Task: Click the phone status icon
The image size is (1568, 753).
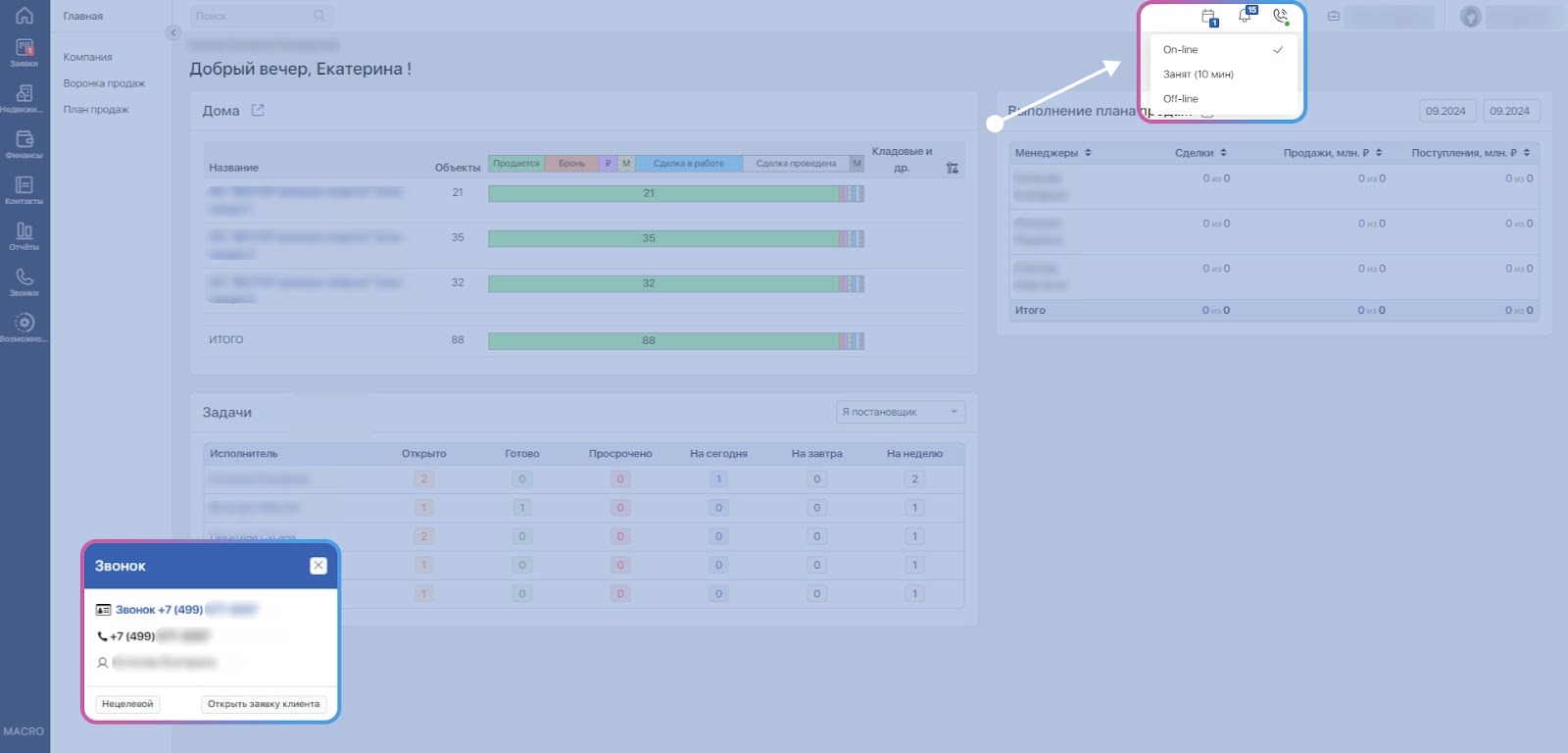Action: click(x=1280, y=17)
